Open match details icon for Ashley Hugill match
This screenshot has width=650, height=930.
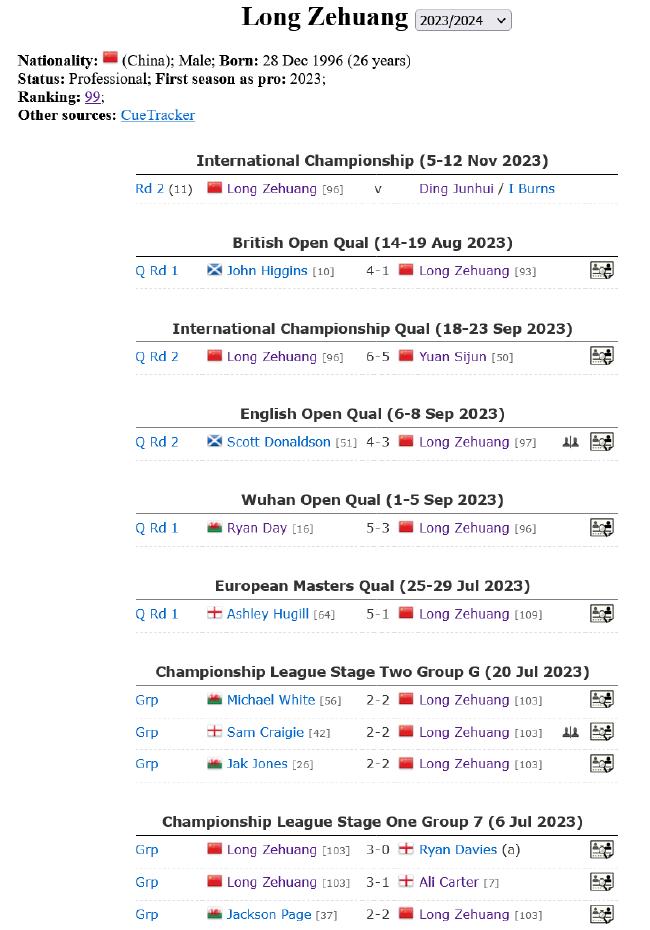tap(601, 613)
